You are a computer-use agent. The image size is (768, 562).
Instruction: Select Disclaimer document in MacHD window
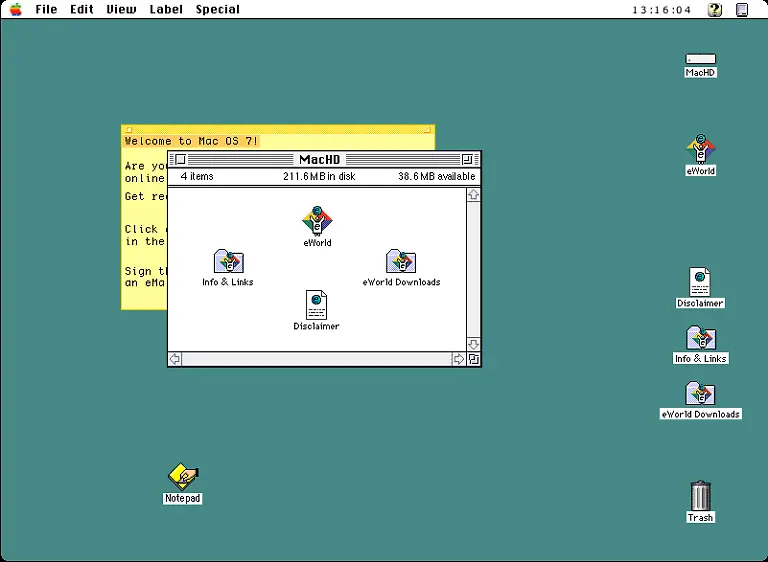tap(316, 305)
